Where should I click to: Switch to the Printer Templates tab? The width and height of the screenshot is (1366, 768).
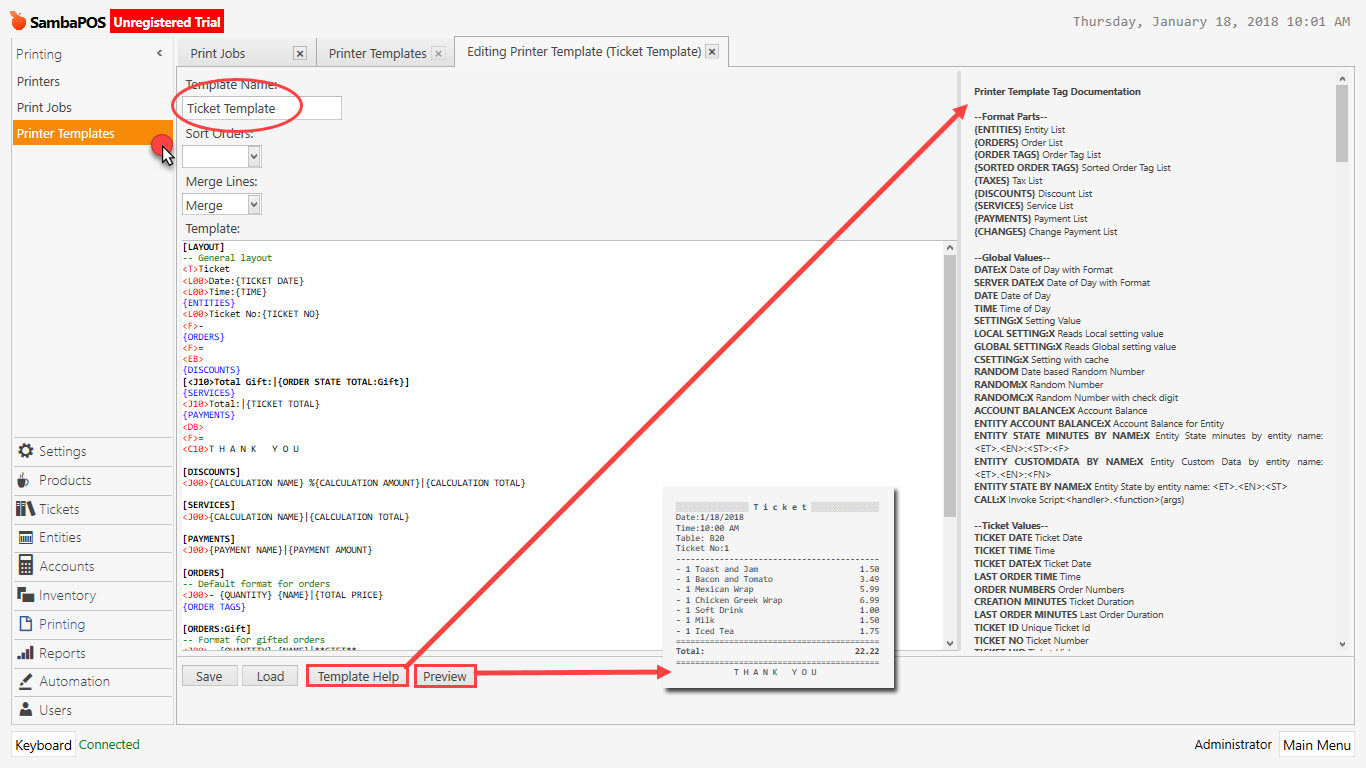click(378, 54)
